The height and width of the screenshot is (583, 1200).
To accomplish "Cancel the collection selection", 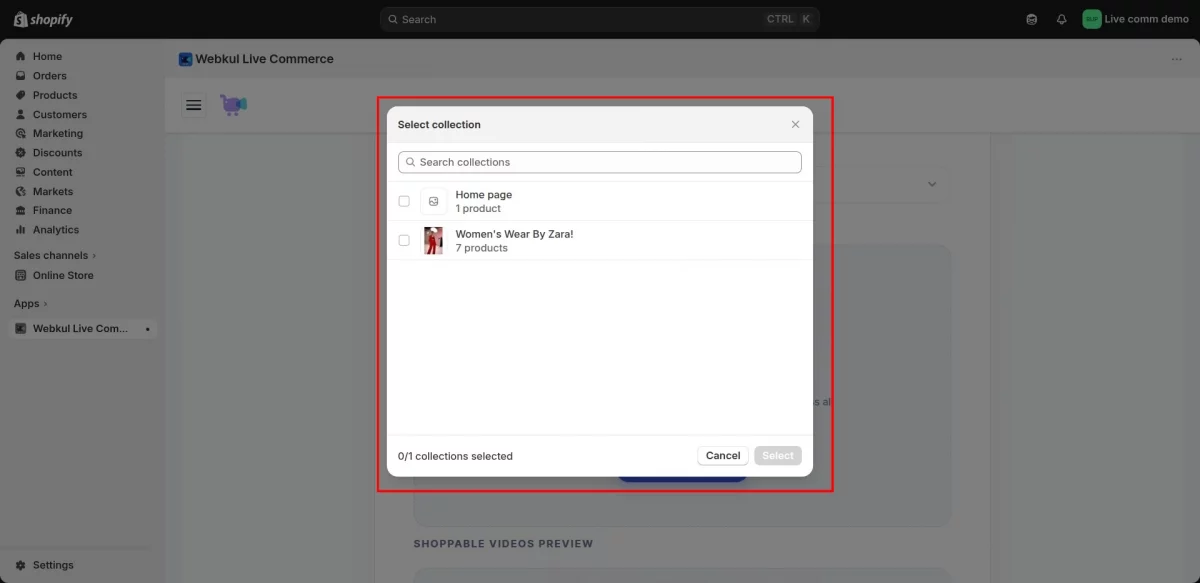I will [723, 455].
